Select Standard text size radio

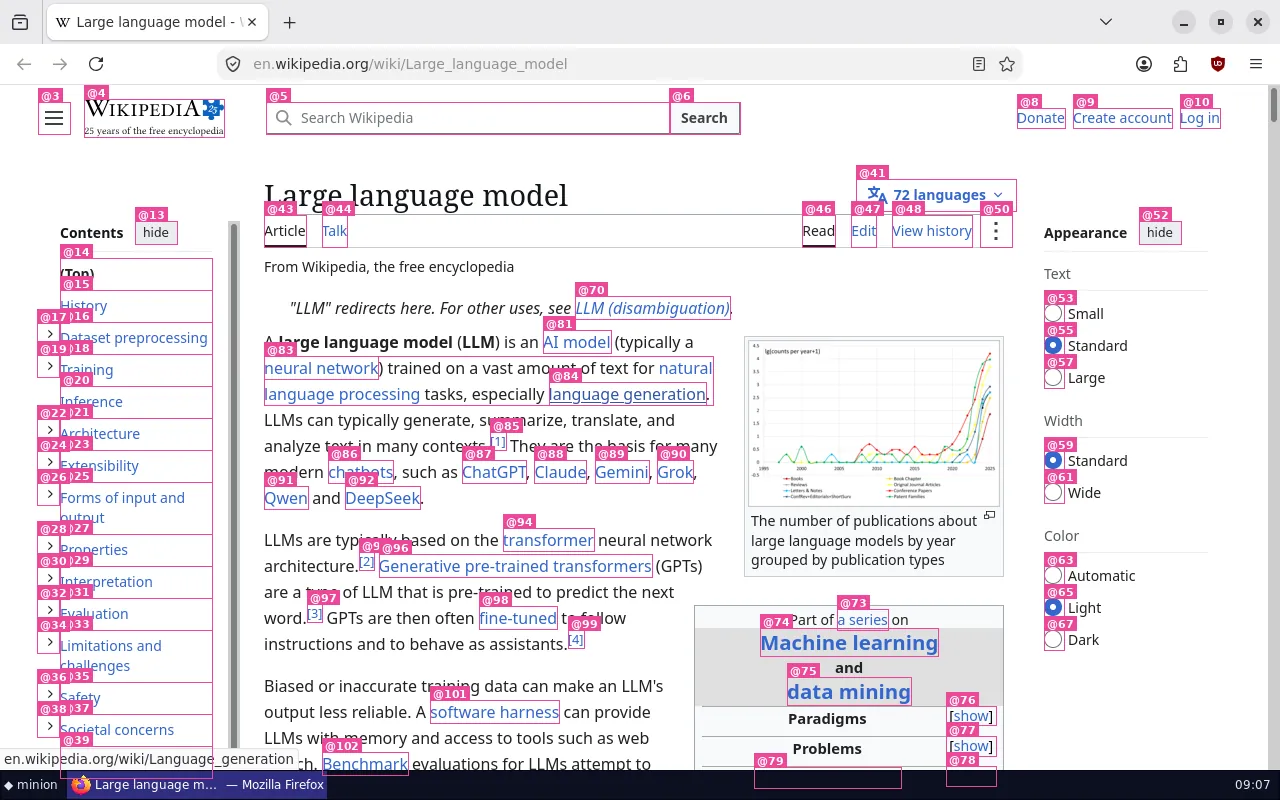click(x=1053, y=346)
